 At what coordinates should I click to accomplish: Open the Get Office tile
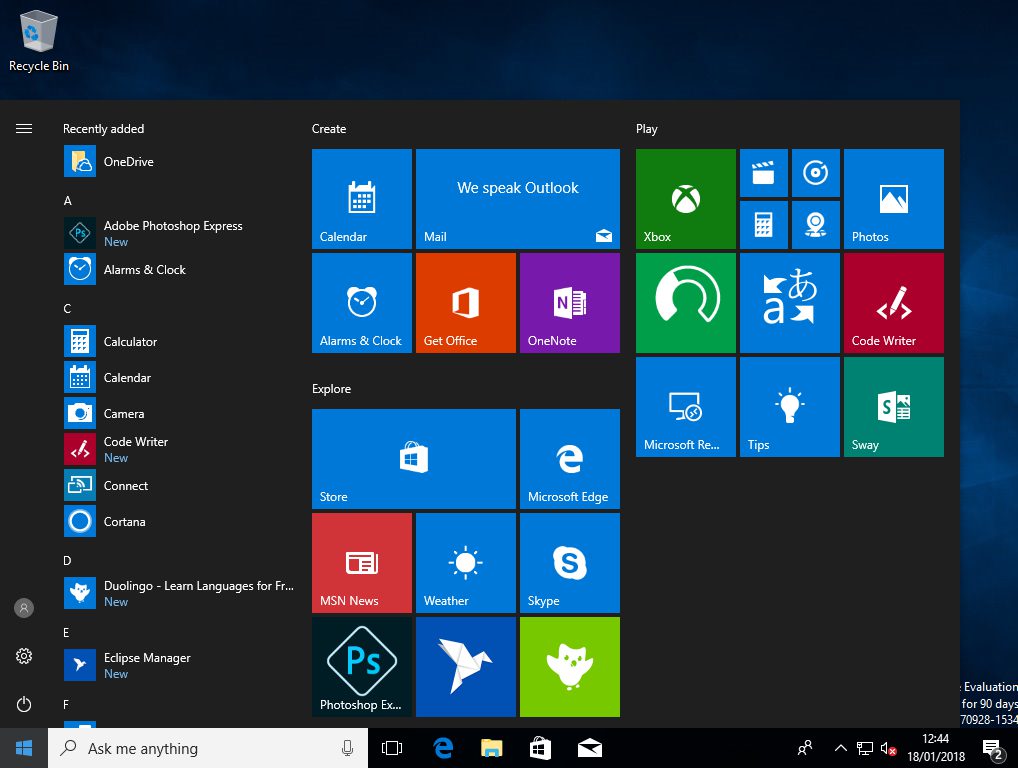(466, 303)
